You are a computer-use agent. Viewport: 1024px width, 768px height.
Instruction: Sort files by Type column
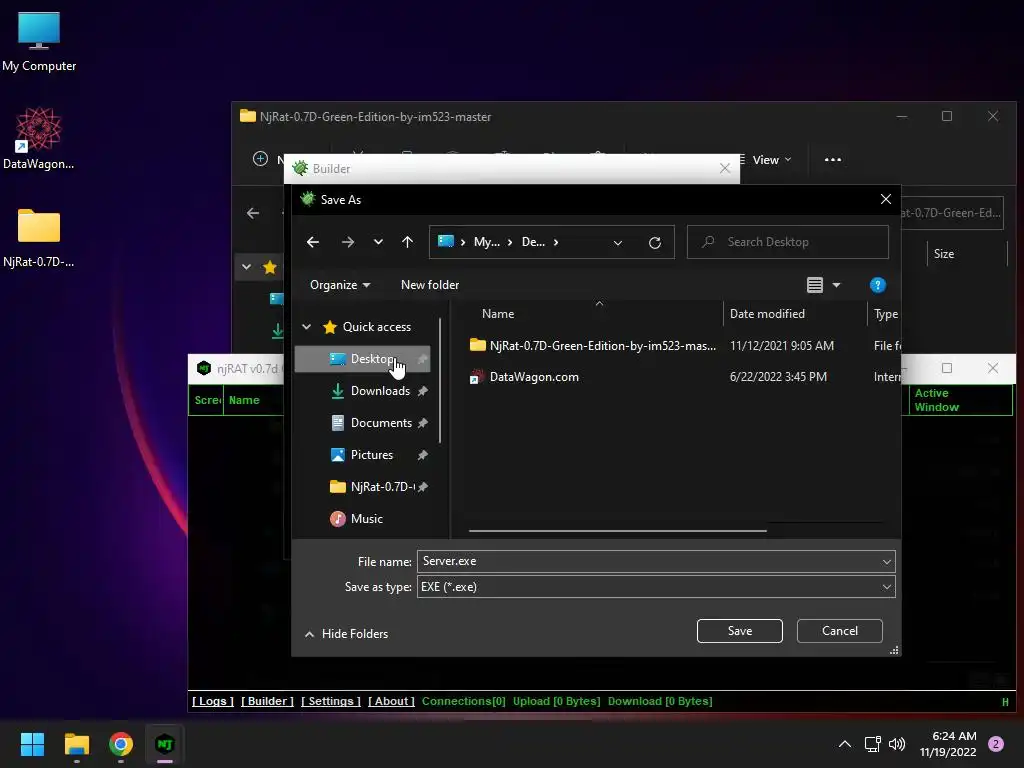[x=886, y=314]
